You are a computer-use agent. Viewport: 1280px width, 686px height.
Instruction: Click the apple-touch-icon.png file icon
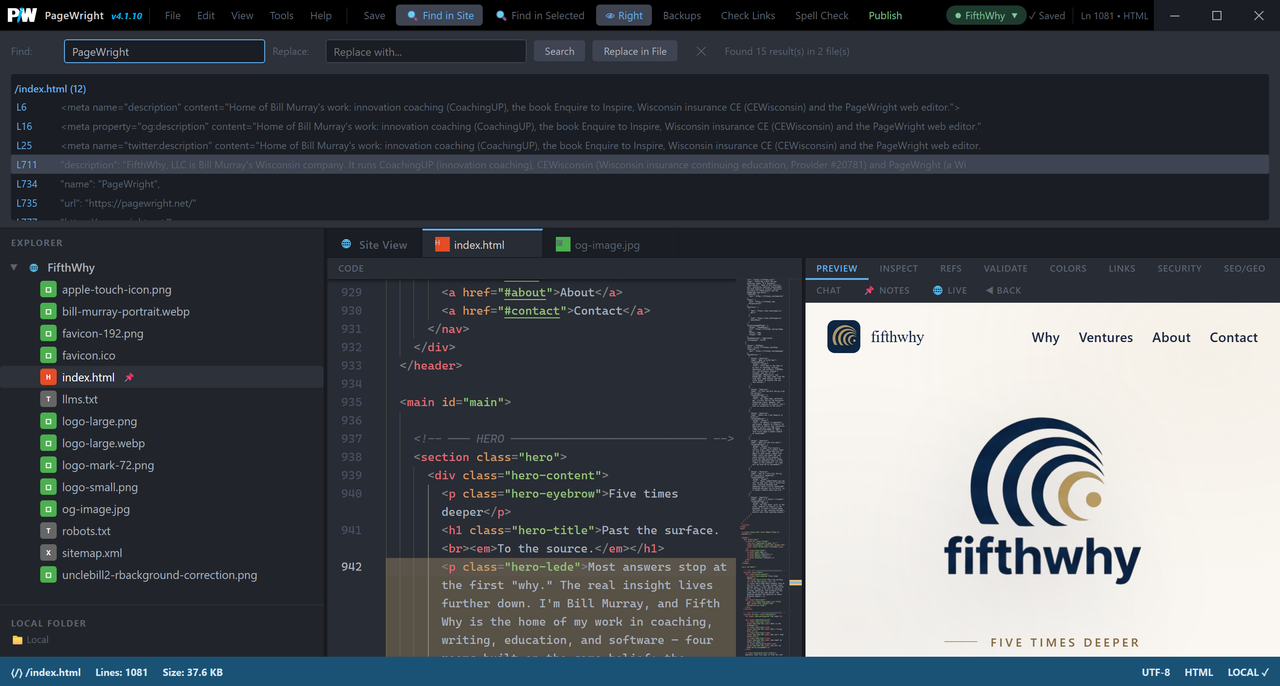48,289
